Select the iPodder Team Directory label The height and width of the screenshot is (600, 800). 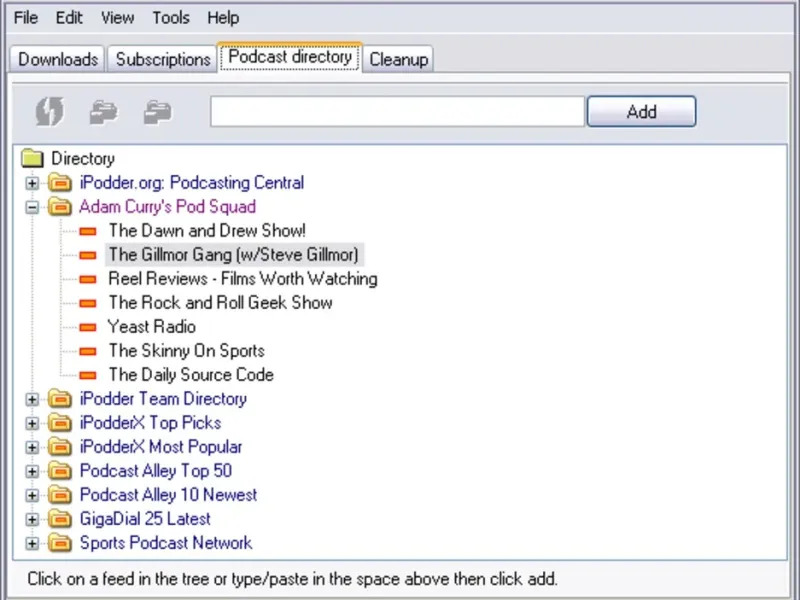(x=163, y=398)
